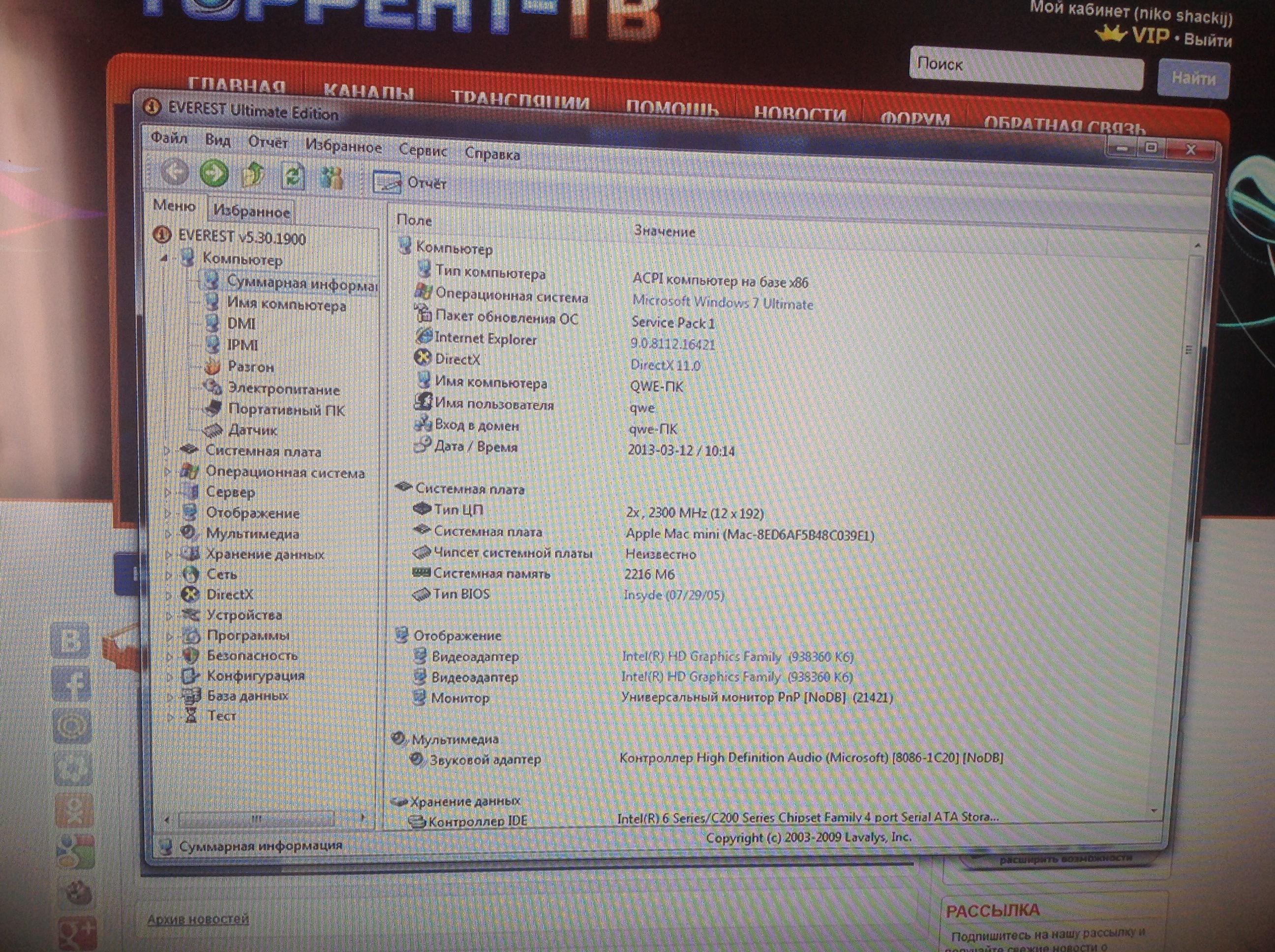Image resolution: width=1275 pixels, height=952 pixels.
Task: Expand the Операционная система tree node
Action: tap(168, 472)
